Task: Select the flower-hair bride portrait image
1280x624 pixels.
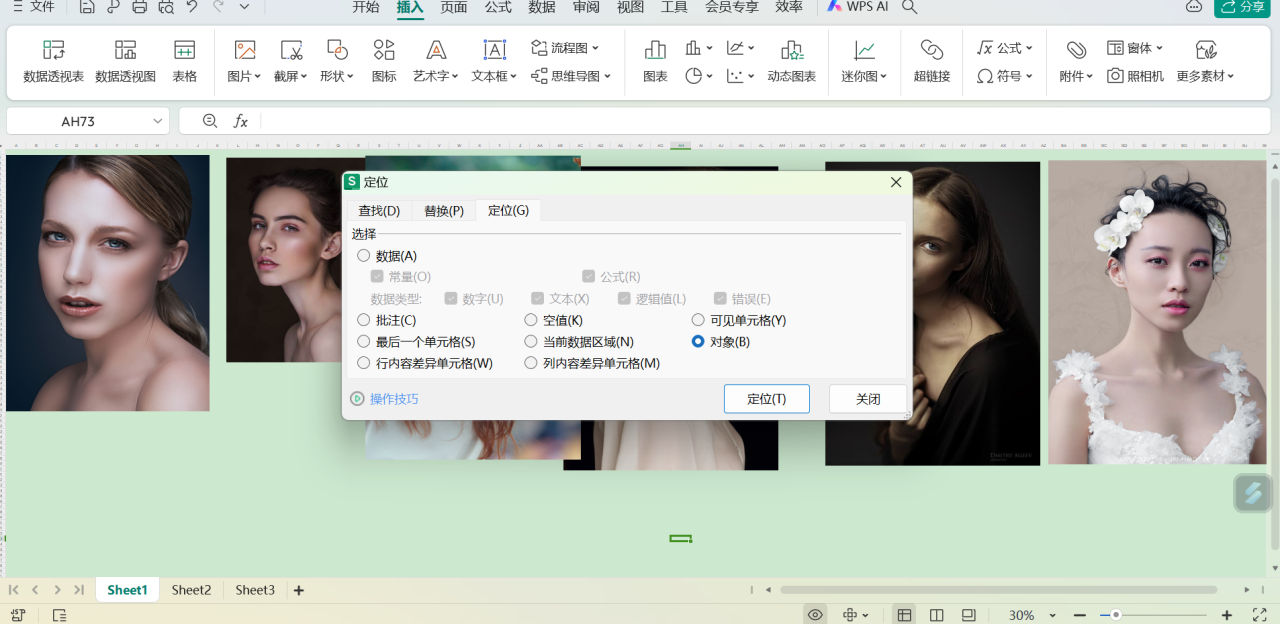Action: point(1157,312)
